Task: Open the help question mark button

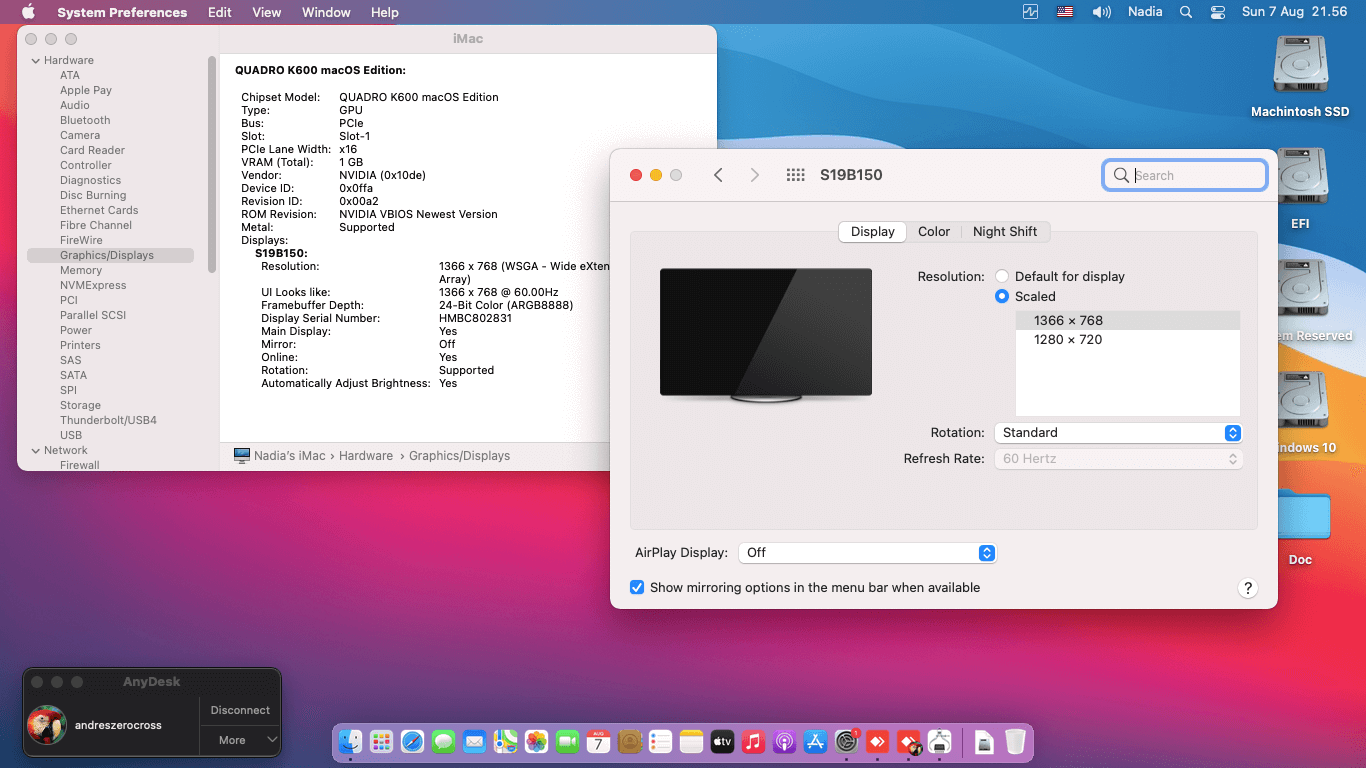Action: pos(1247,588)
